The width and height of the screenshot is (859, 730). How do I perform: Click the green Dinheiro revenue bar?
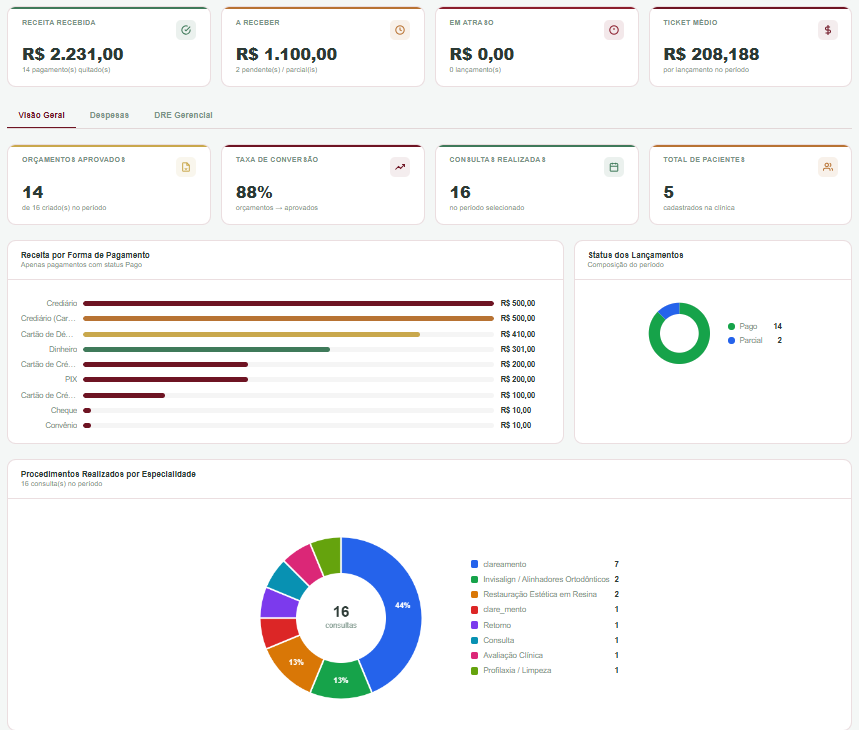pyautogui.click(x=207, y=349)
